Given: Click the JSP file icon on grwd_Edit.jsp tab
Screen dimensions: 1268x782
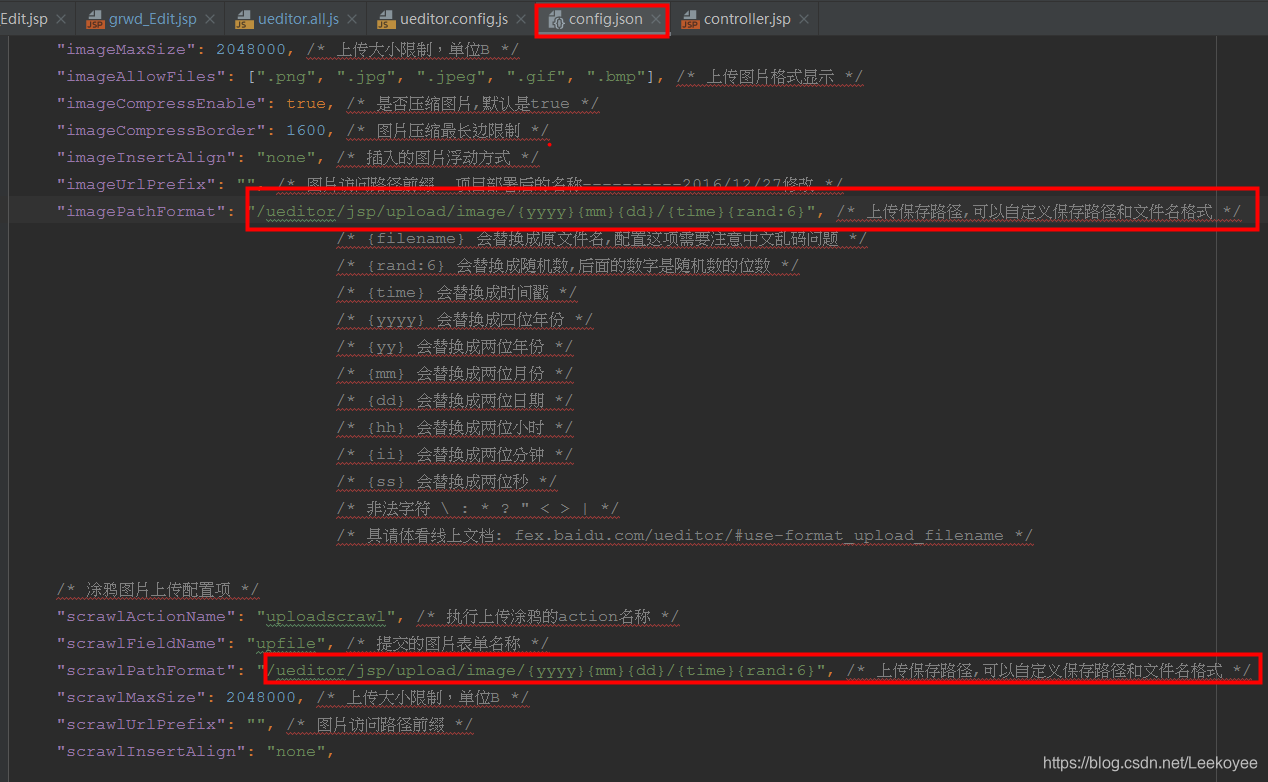Looking at the screenshot, I should 95,20.
